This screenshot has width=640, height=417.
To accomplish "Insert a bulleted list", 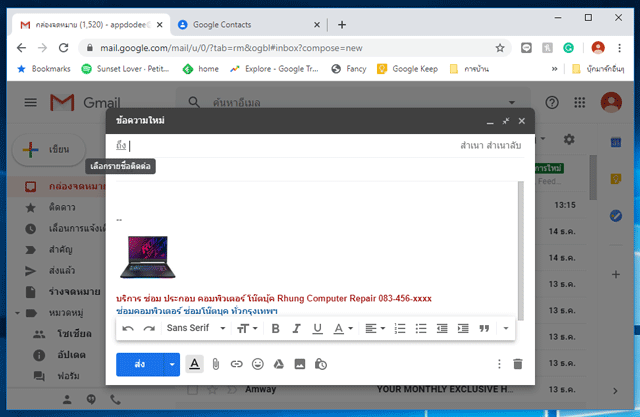I will tap(421, 328).
